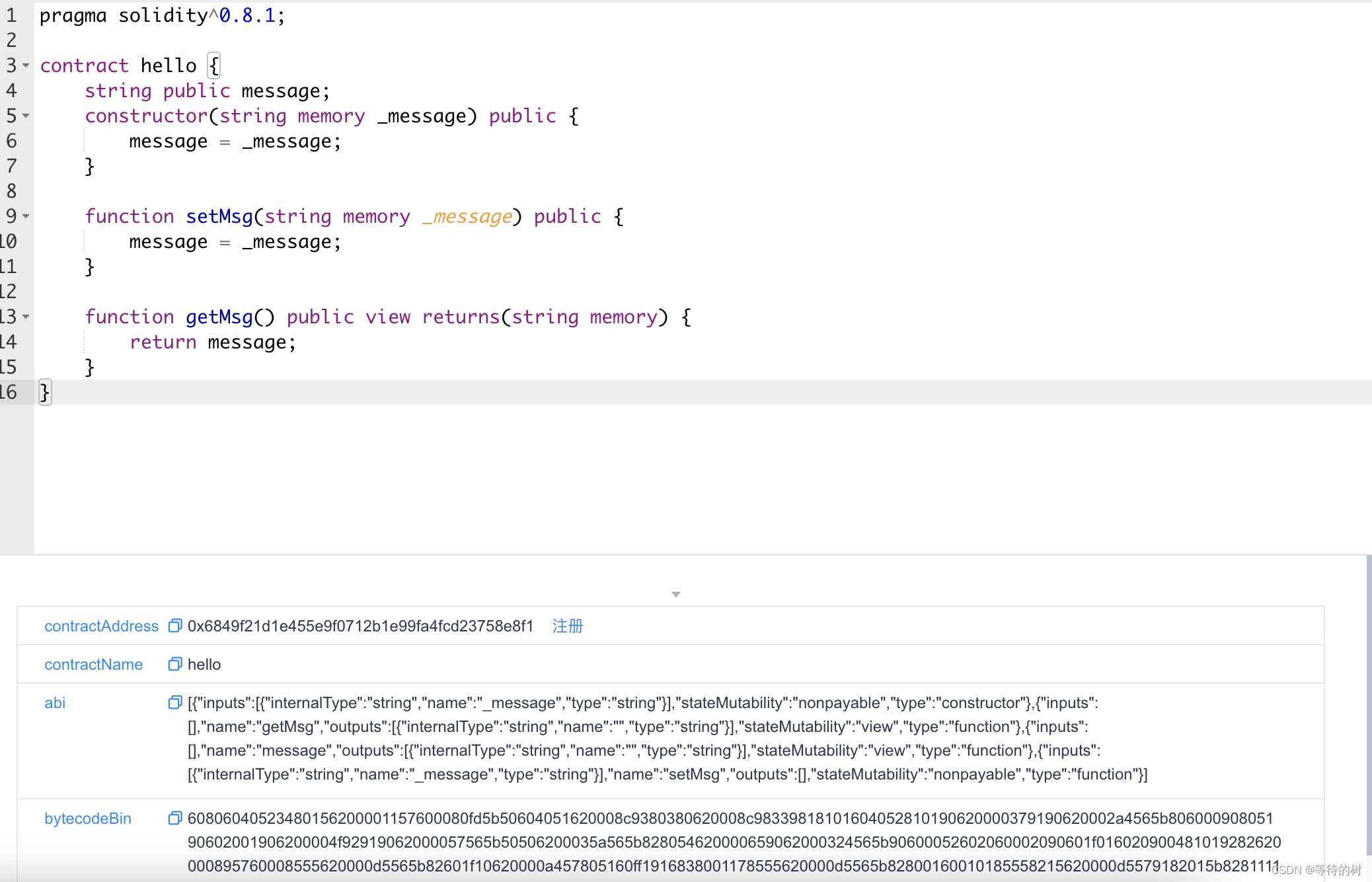The width and height of the screenshot is (1372, 882).
Task: Select the bytecodeBin label
Action: (88, 818)
